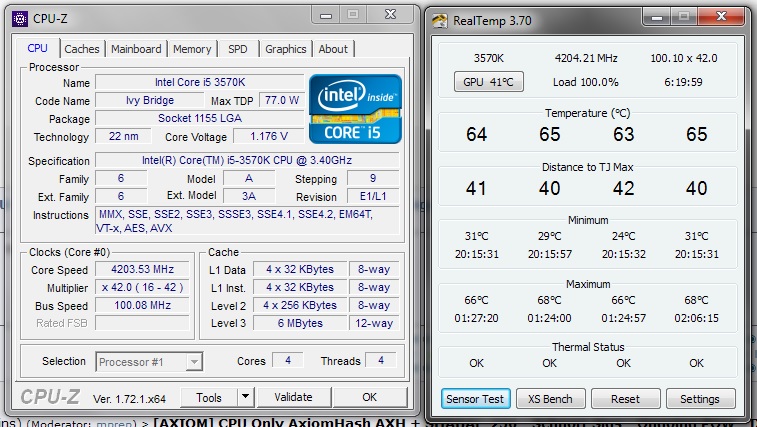Click the Tools button in CPU-Z

(x=209, y=397)
